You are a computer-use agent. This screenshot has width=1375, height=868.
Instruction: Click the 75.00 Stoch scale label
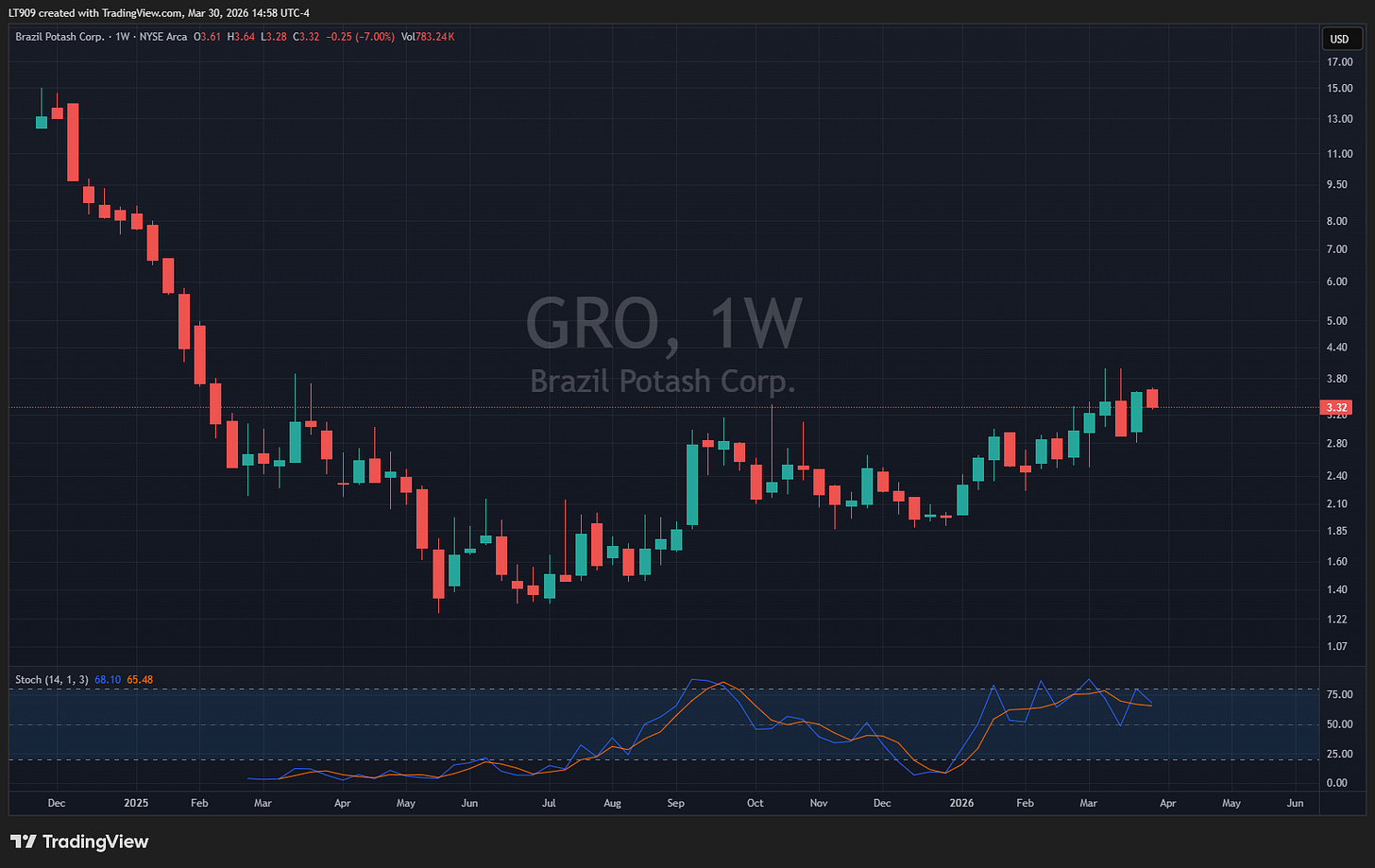(x=1339, y=695)
